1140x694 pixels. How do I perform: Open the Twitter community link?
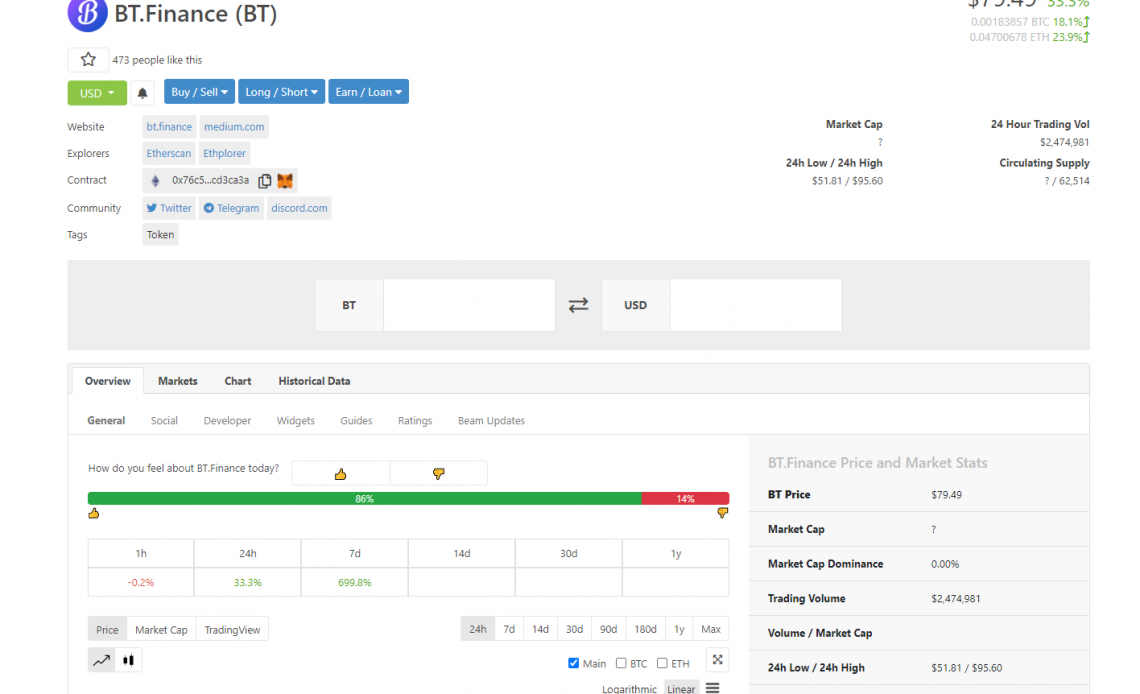pyautogui.click(x=169, y=208)
